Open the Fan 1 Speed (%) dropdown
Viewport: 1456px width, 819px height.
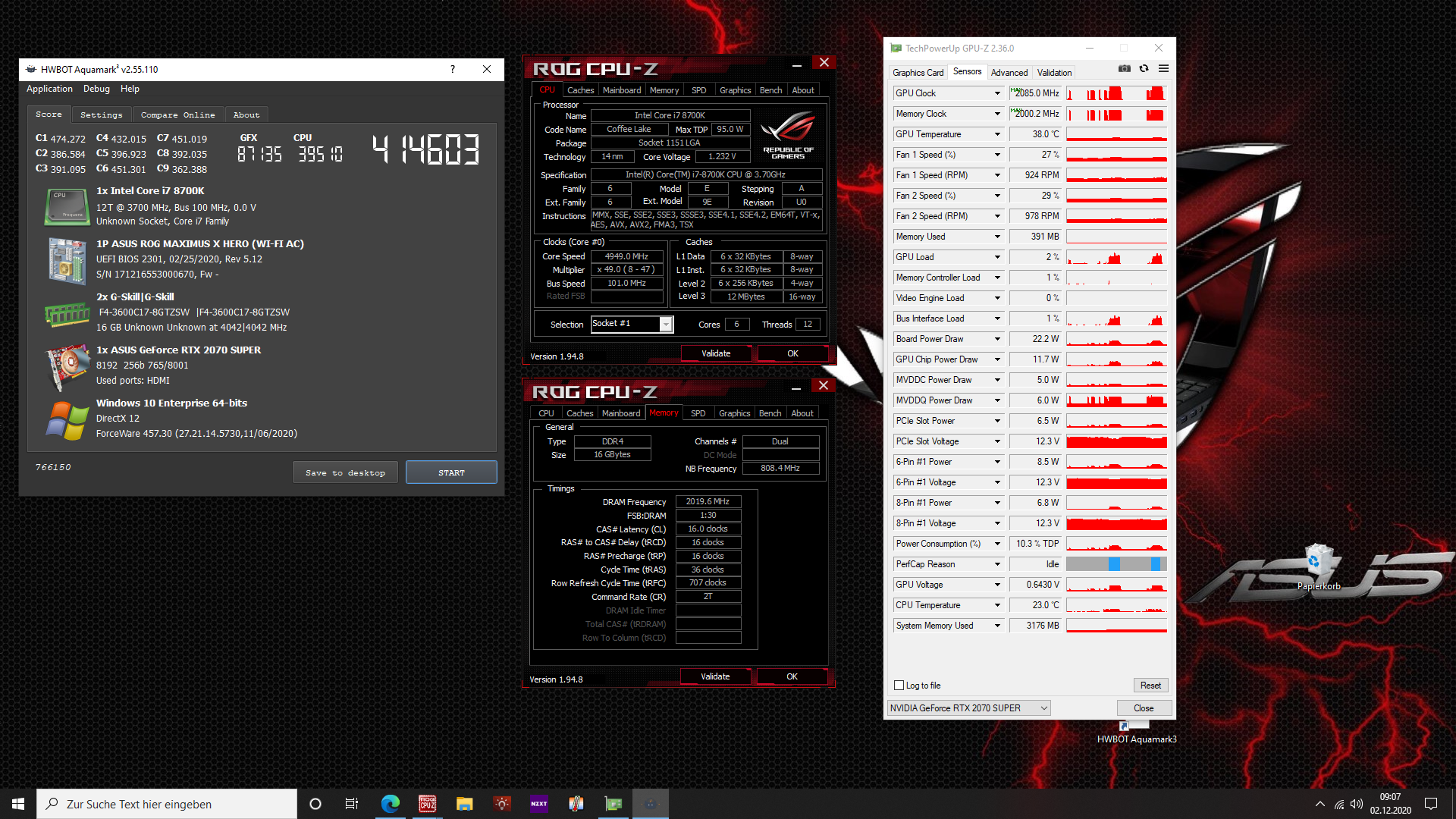[x=997, y=155]
